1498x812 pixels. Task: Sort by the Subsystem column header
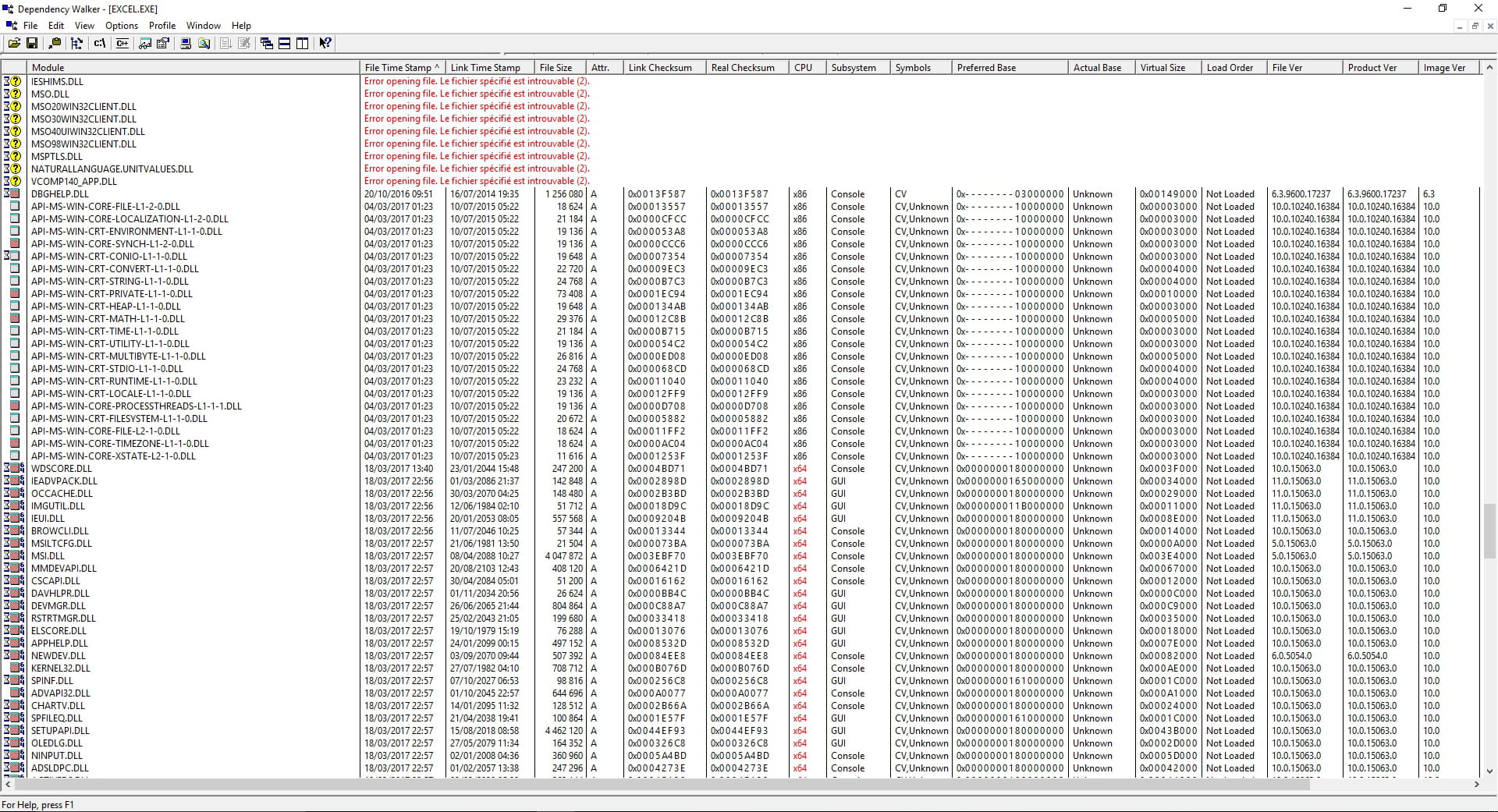[x=857, y=68]
